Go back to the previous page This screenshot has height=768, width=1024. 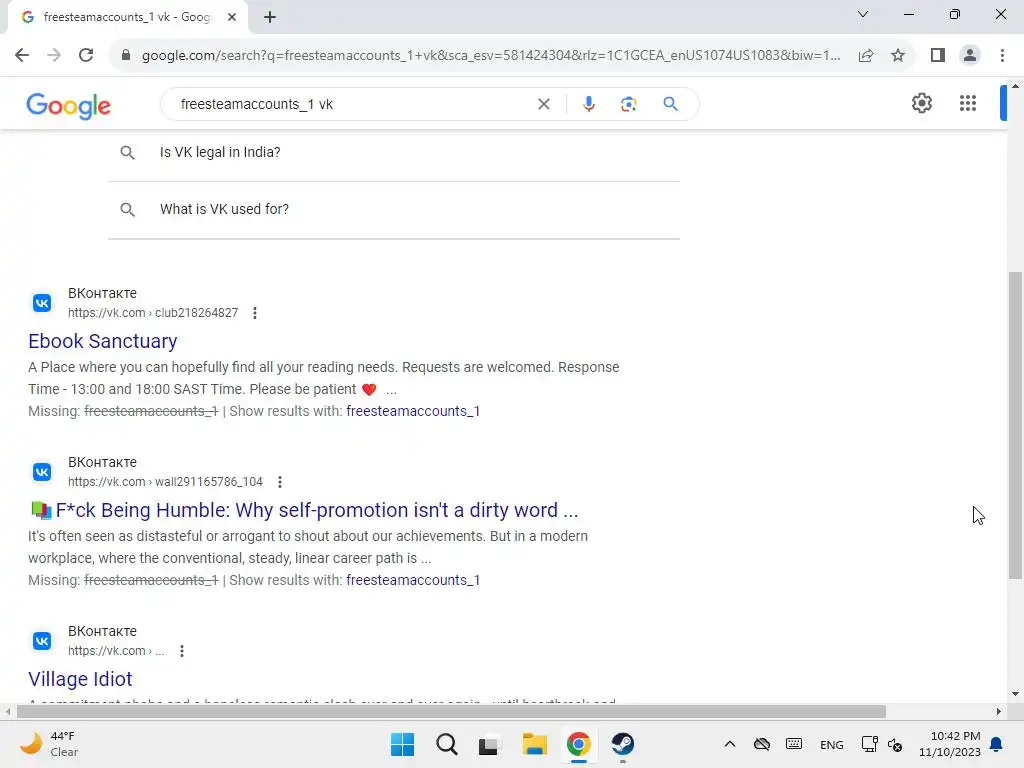tap(22, 55)
